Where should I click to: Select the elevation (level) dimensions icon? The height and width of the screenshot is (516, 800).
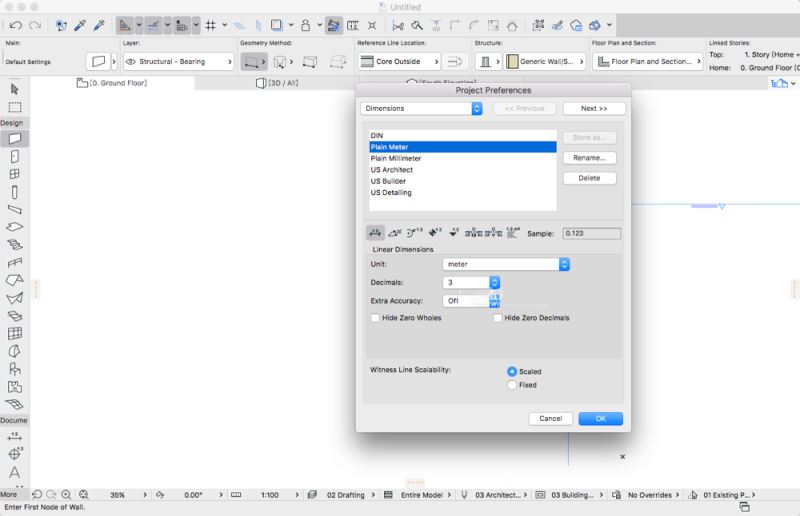(454, 233)
